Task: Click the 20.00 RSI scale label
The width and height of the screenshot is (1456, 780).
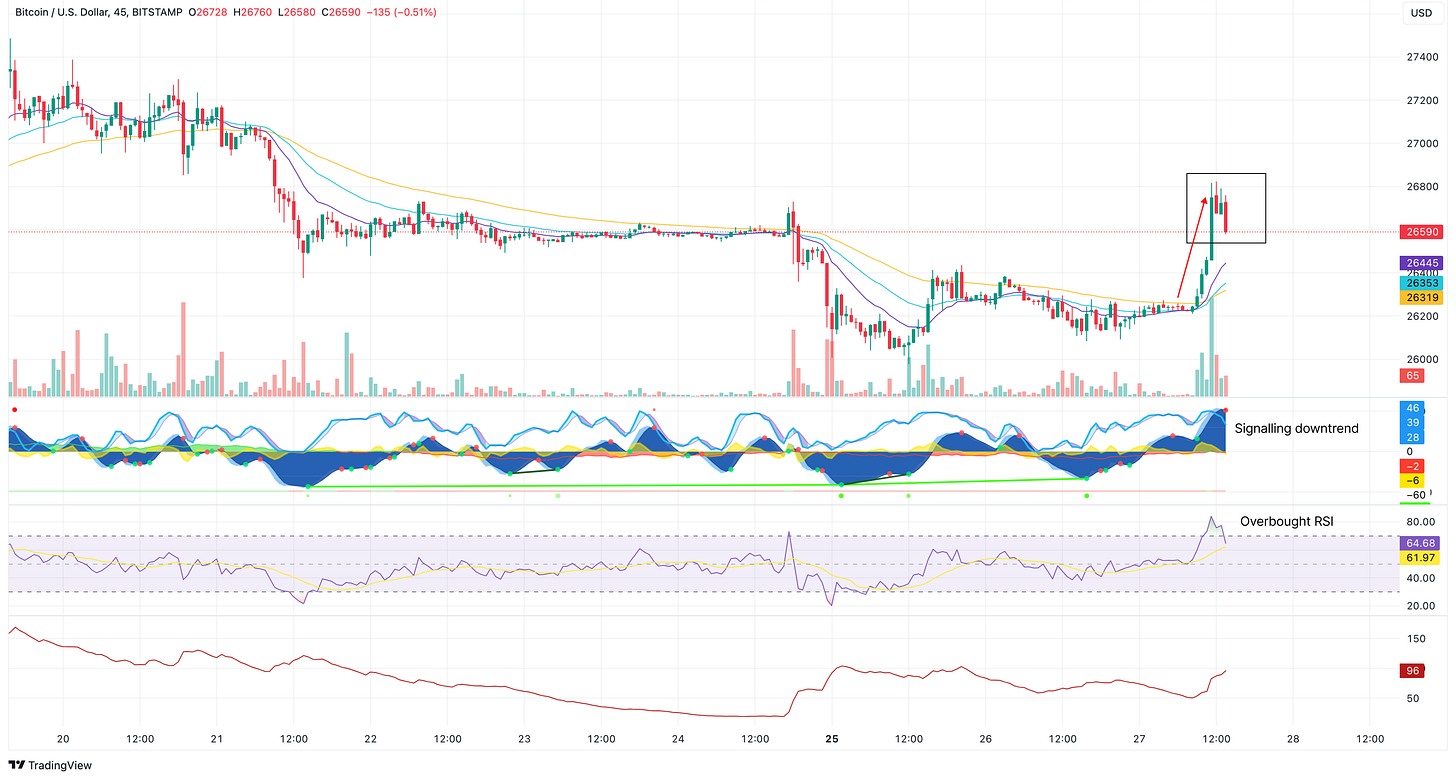Action: click(1420, 607)
